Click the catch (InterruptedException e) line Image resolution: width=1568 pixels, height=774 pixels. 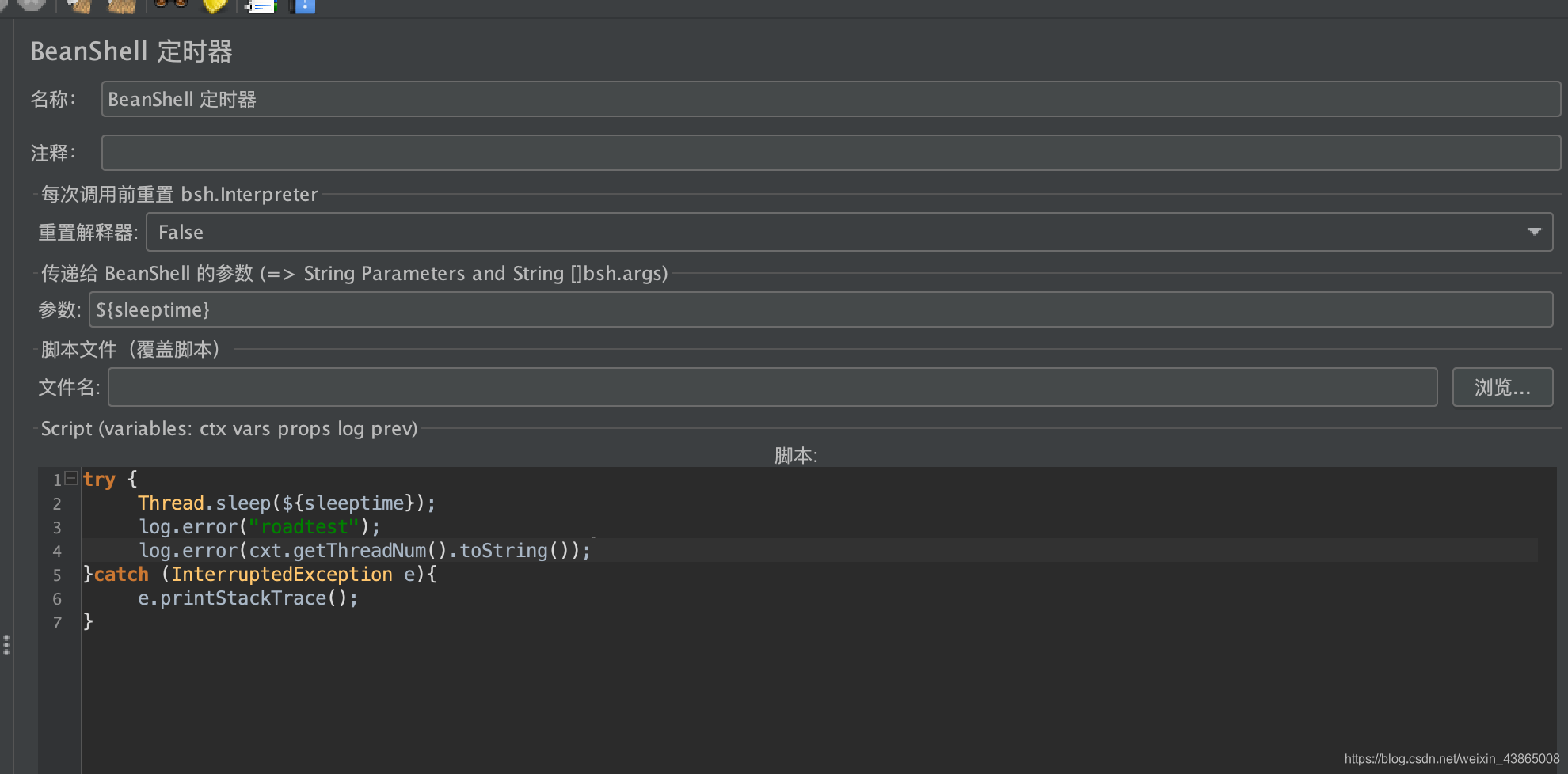(x=260, y=575)
